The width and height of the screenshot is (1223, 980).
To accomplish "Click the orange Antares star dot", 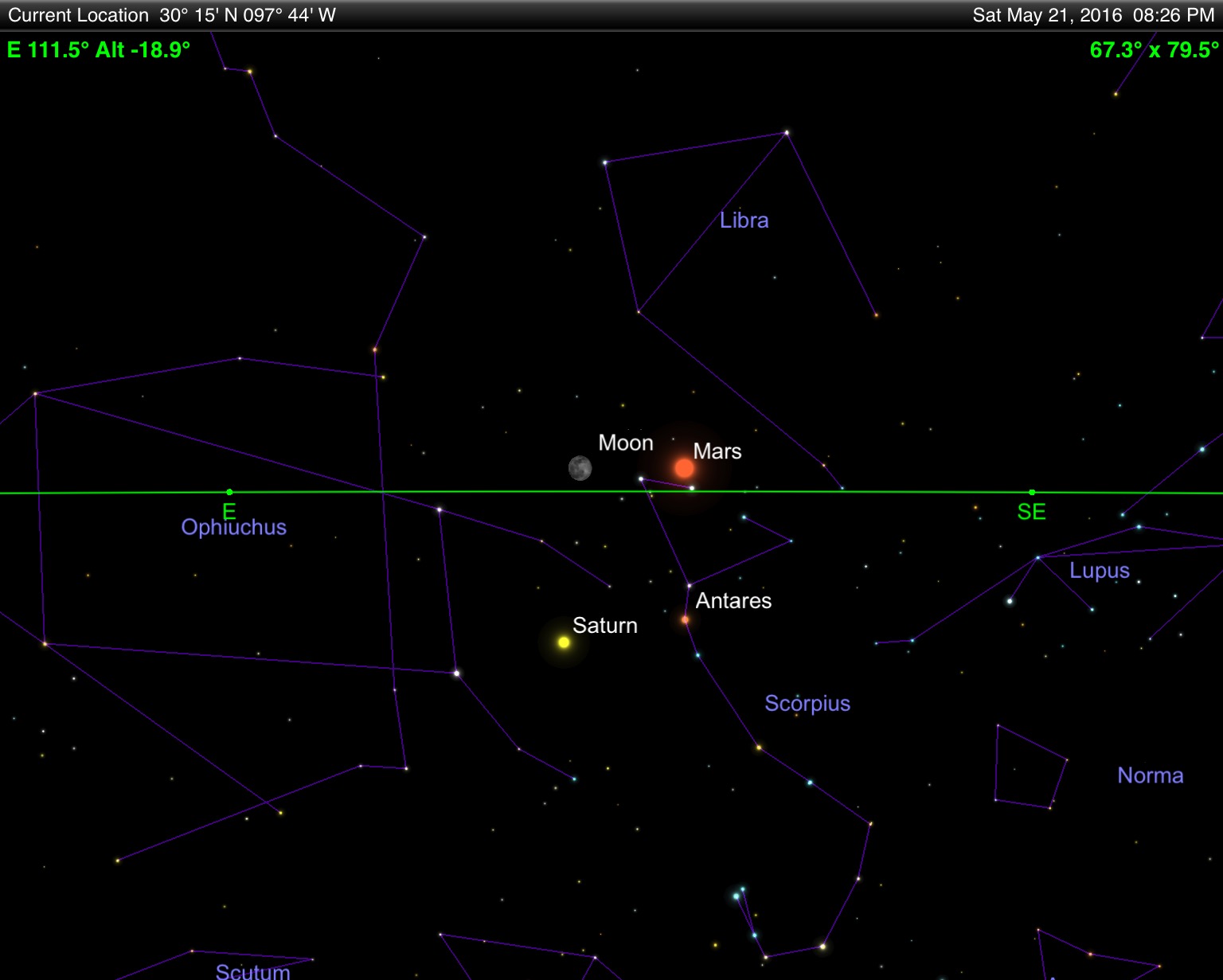I will click(685, 619).
